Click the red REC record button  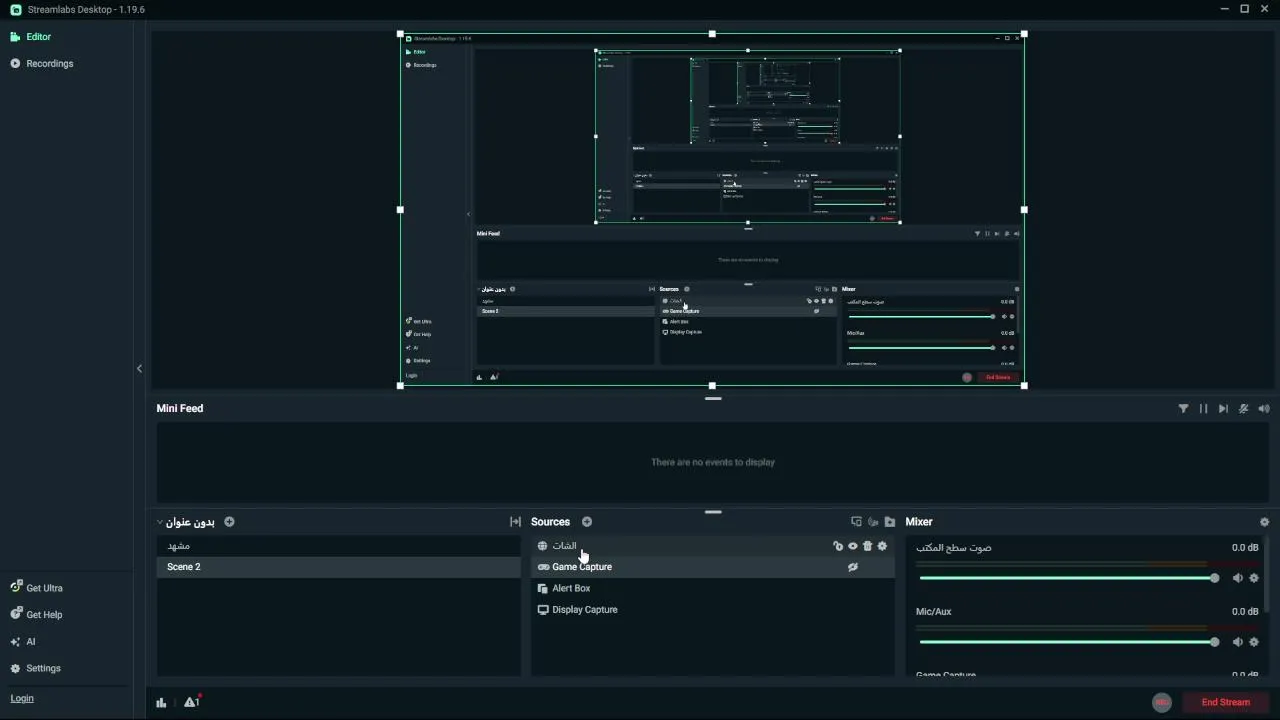pos(1162,702)
